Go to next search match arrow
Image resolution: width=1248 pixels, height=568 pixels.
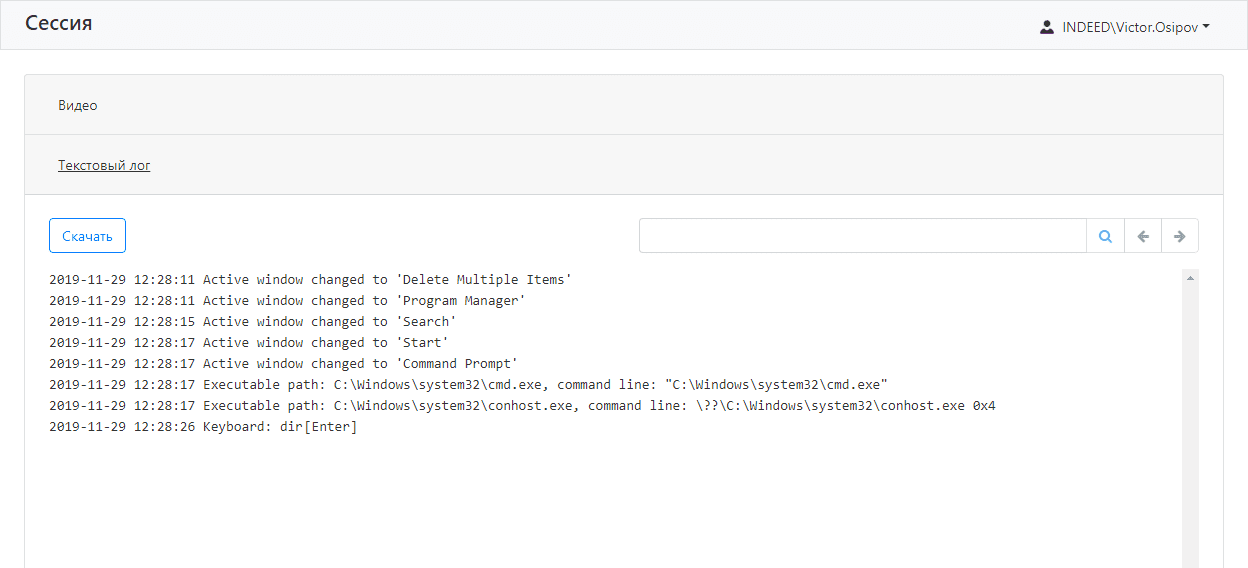(x=1180, y=236)
